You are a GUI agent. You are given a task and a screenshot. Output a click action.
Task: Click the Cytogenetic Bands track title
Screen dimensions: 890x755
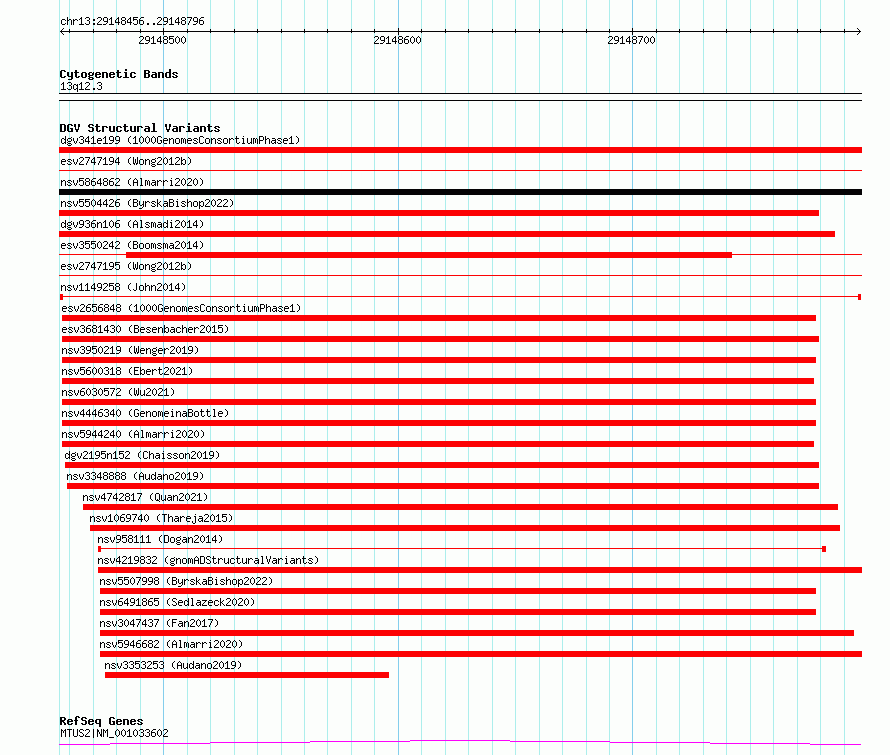(119, 74)
